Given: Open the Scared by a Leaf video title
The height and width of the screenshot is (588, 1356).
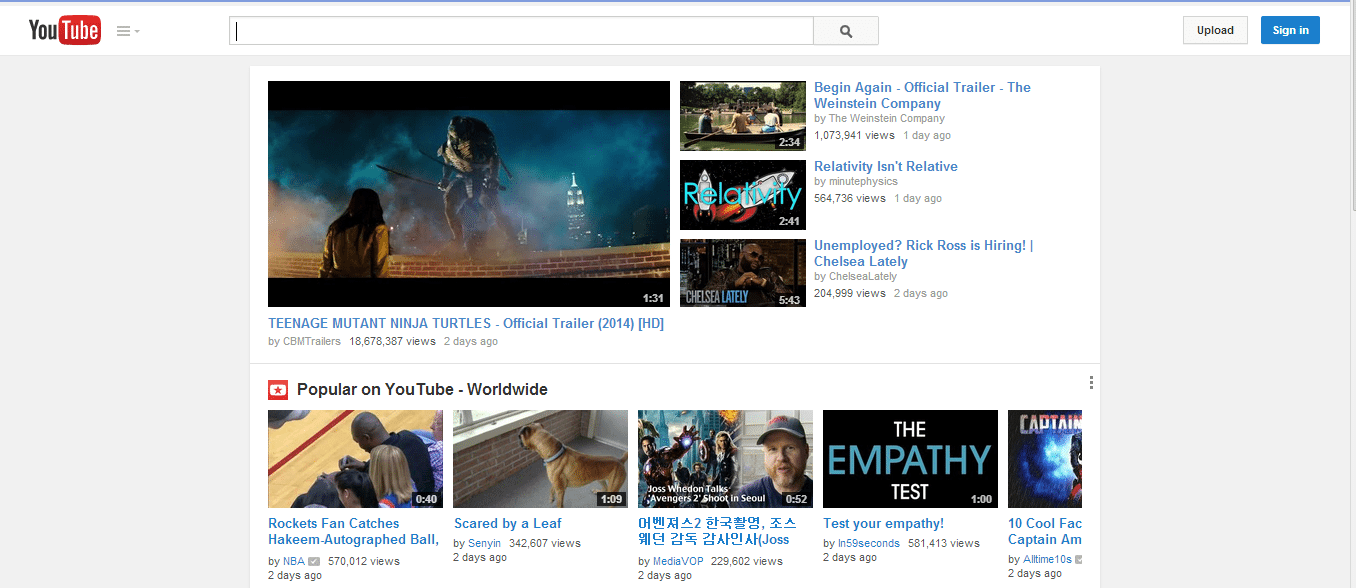Looking at the screenshot, I should point(507,523).
